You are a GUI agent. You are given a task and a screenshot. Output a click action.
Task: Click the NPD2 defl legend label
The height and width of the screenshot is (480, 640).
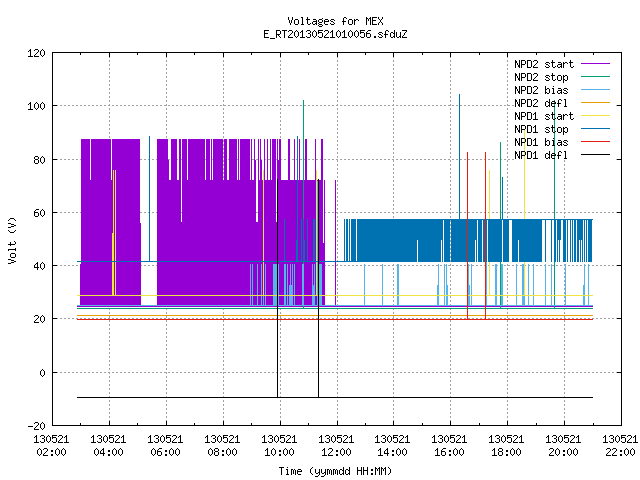coord(541,103)
